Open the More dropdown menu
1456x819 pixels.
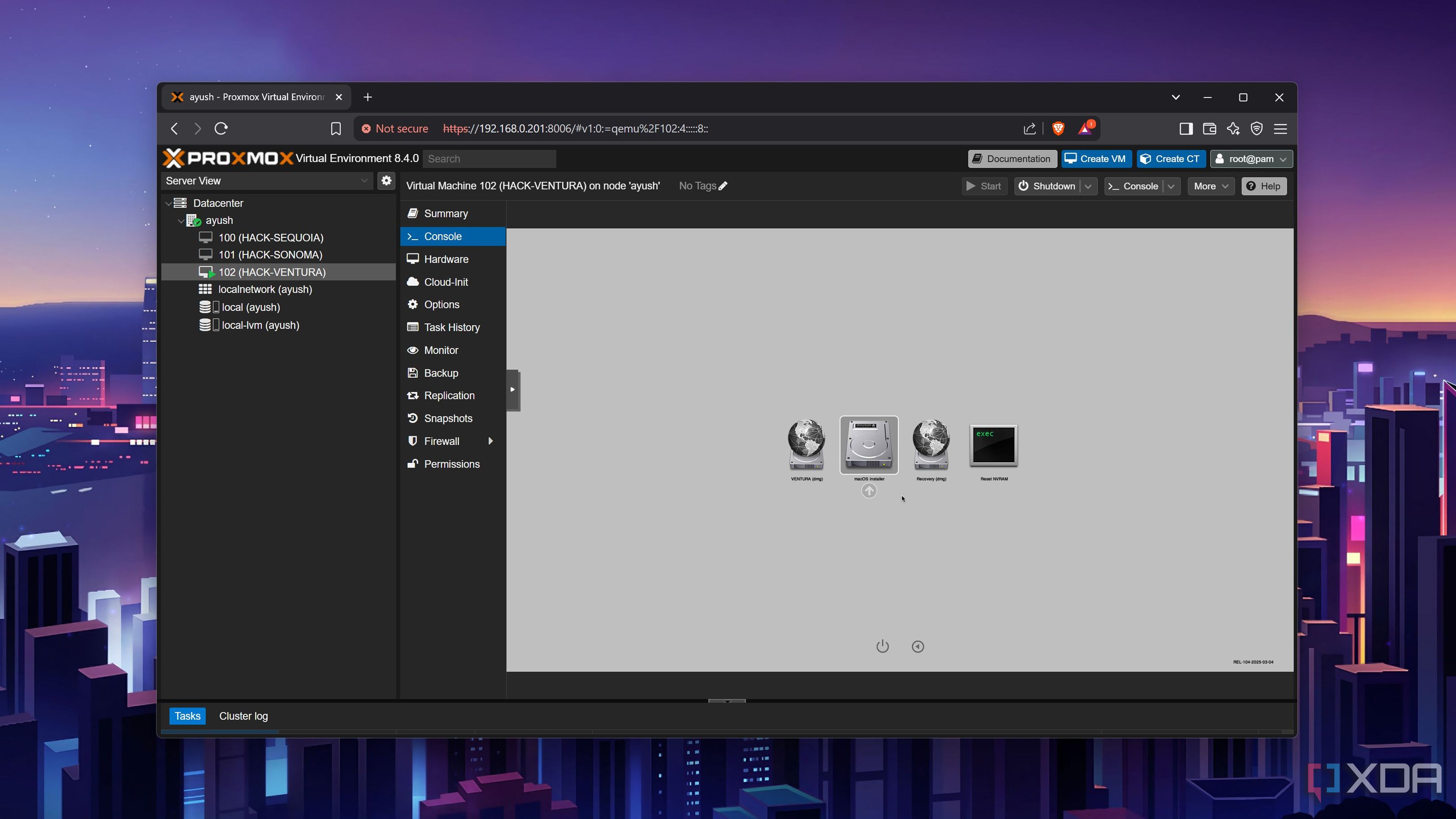coord(1211,187)
